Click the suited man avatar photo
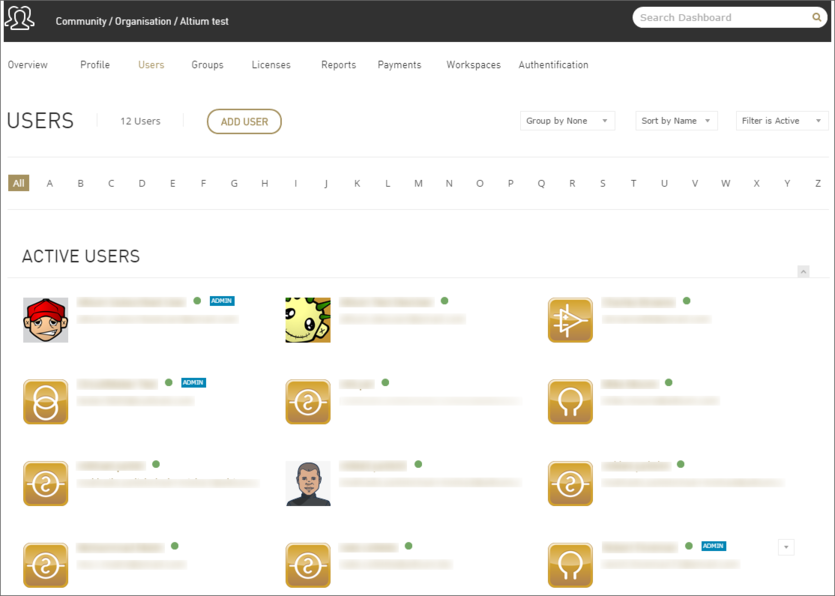Screen dimensions: 835x596 (308, 484)
